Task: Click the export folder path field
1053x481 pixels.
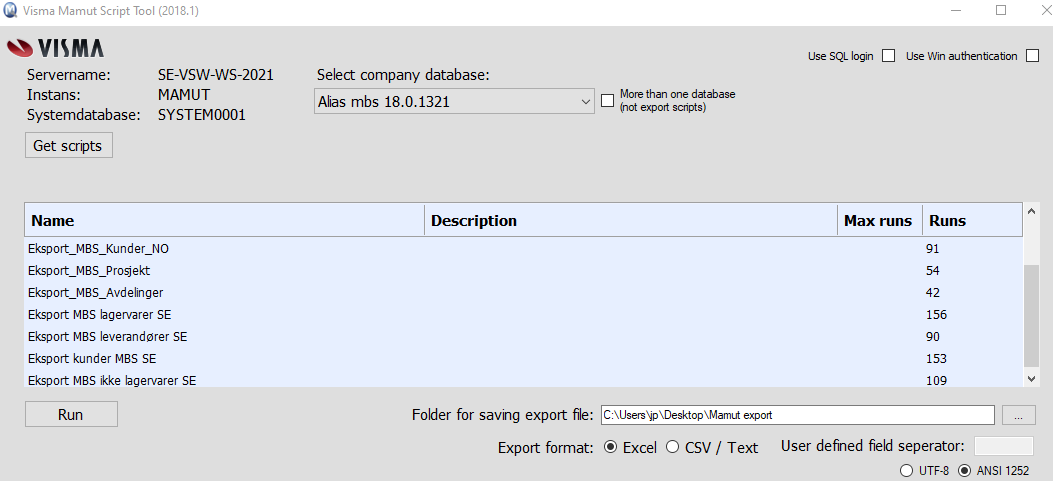Action: point(797,415)
